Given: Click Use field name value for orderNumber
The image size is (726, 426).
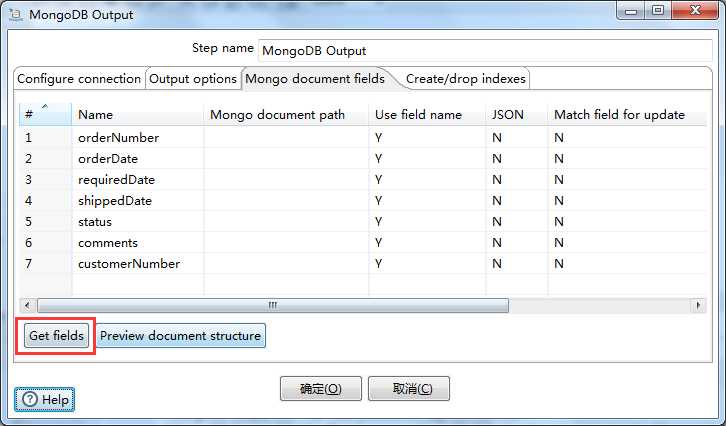Looking at the screenshot, I should coord(427,138).
